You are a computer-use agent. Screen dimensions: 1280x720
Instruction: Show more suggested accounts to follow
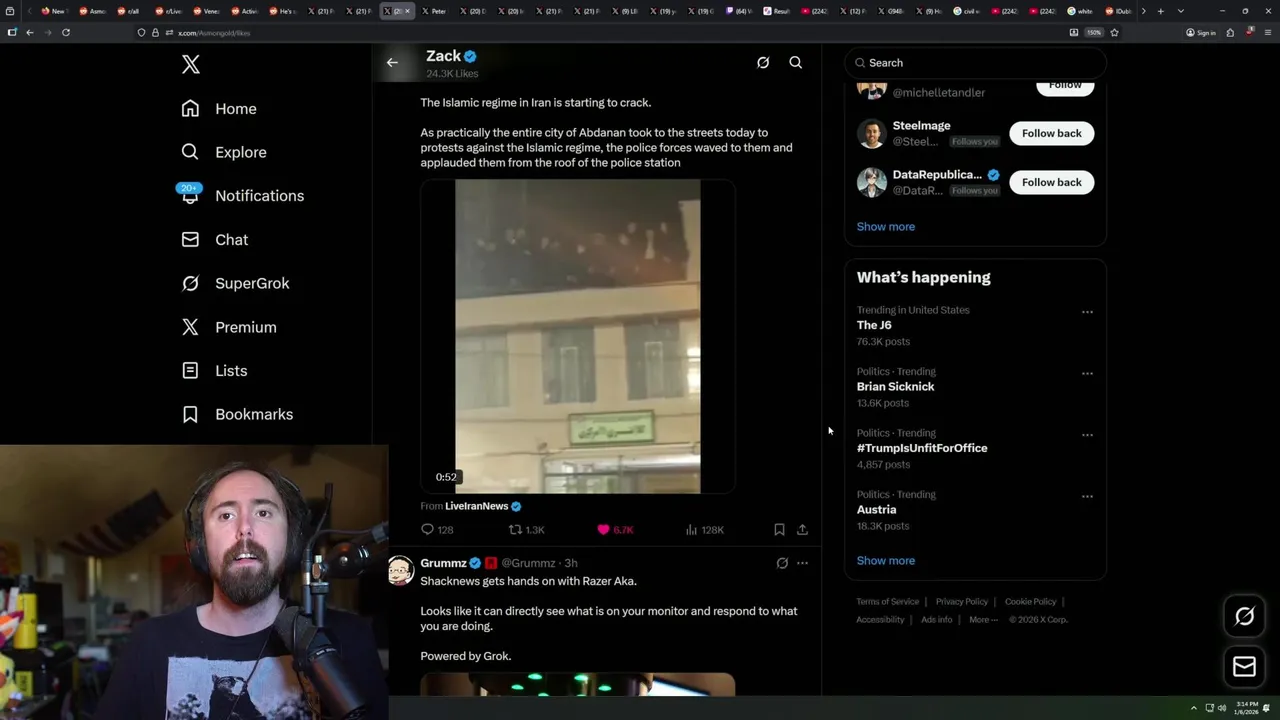point(886,227)
